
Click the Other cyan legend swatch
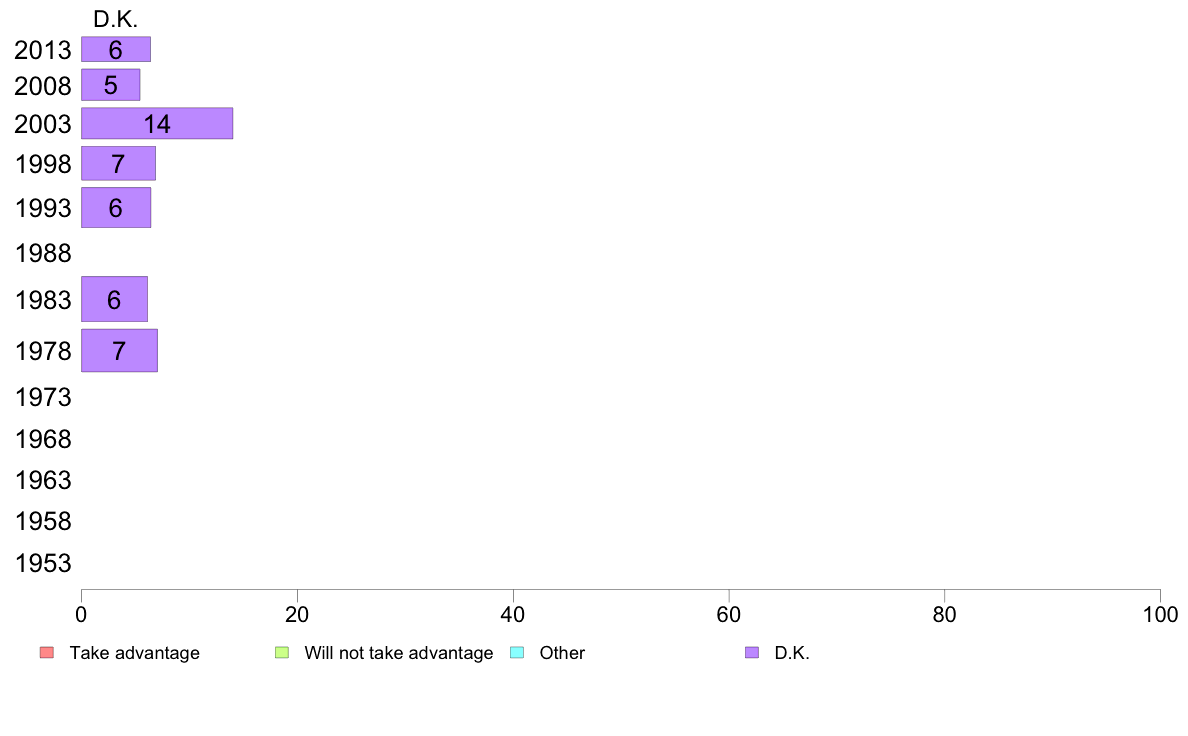[517, 653]
